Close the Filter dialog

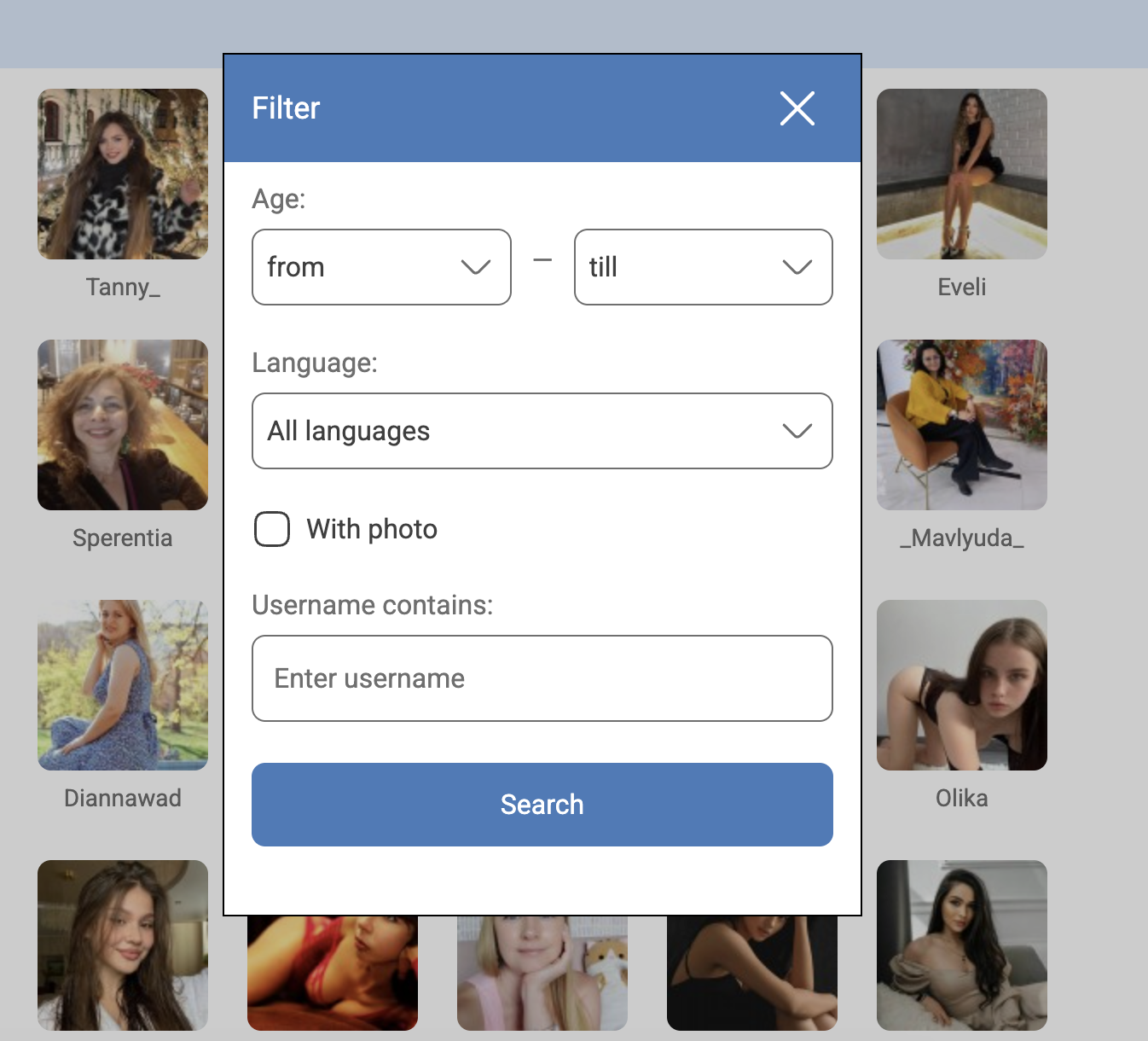(797, 108)
